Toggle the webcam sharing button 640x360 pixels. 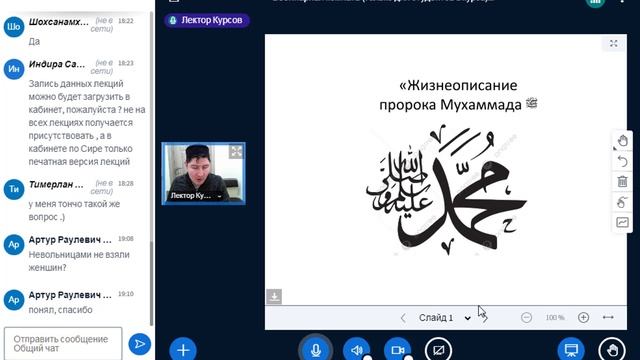[397, 350]
